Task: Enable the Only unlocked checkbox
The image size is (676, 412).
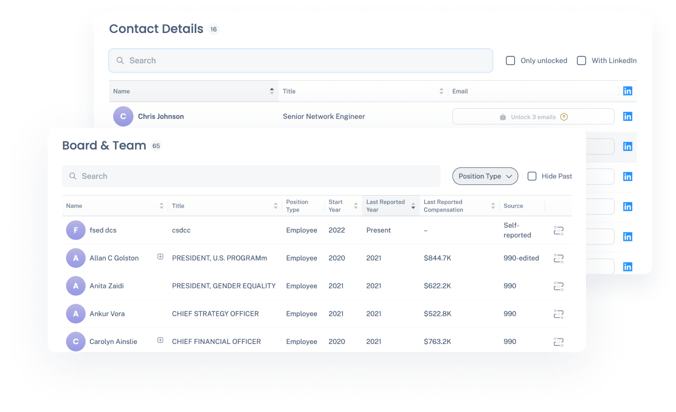Action: (x=511, y=61)
